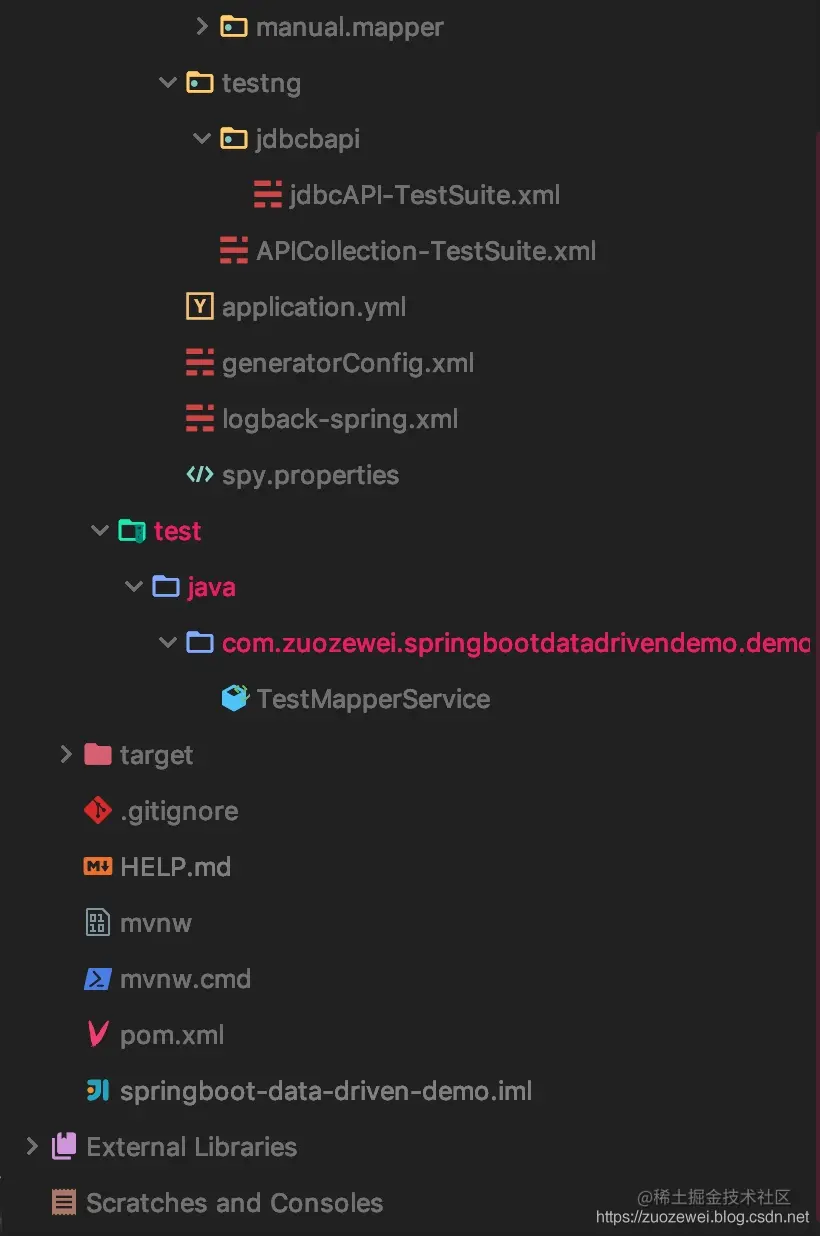The height and width of the screenshot is (1236, 820).
Task: Click the binary file icon beside mvnw
Action: (98, 922)
